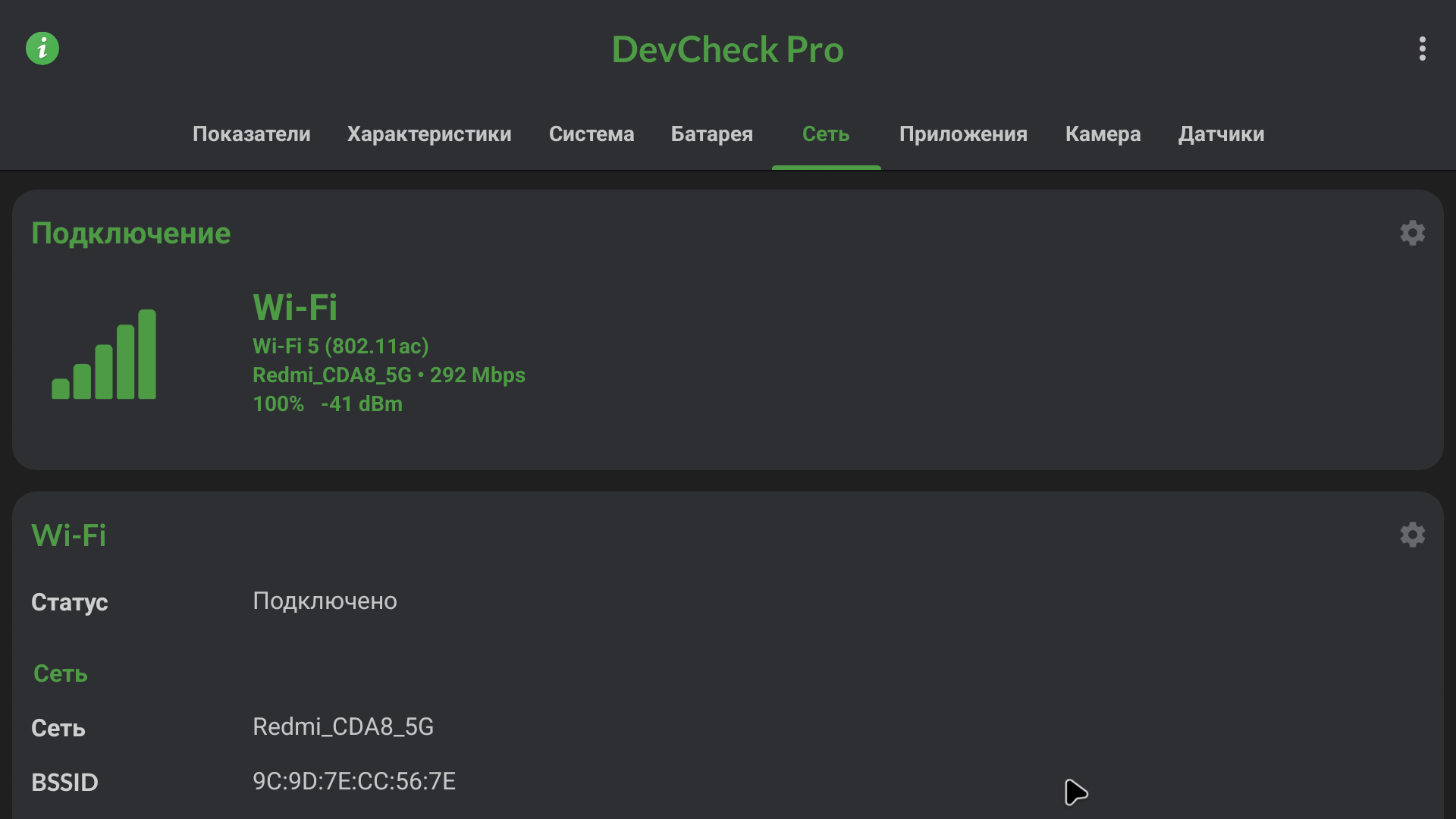Go to the Приложения tab
The height and width of the screenshot is (819, 1456).
pos(963,134)
